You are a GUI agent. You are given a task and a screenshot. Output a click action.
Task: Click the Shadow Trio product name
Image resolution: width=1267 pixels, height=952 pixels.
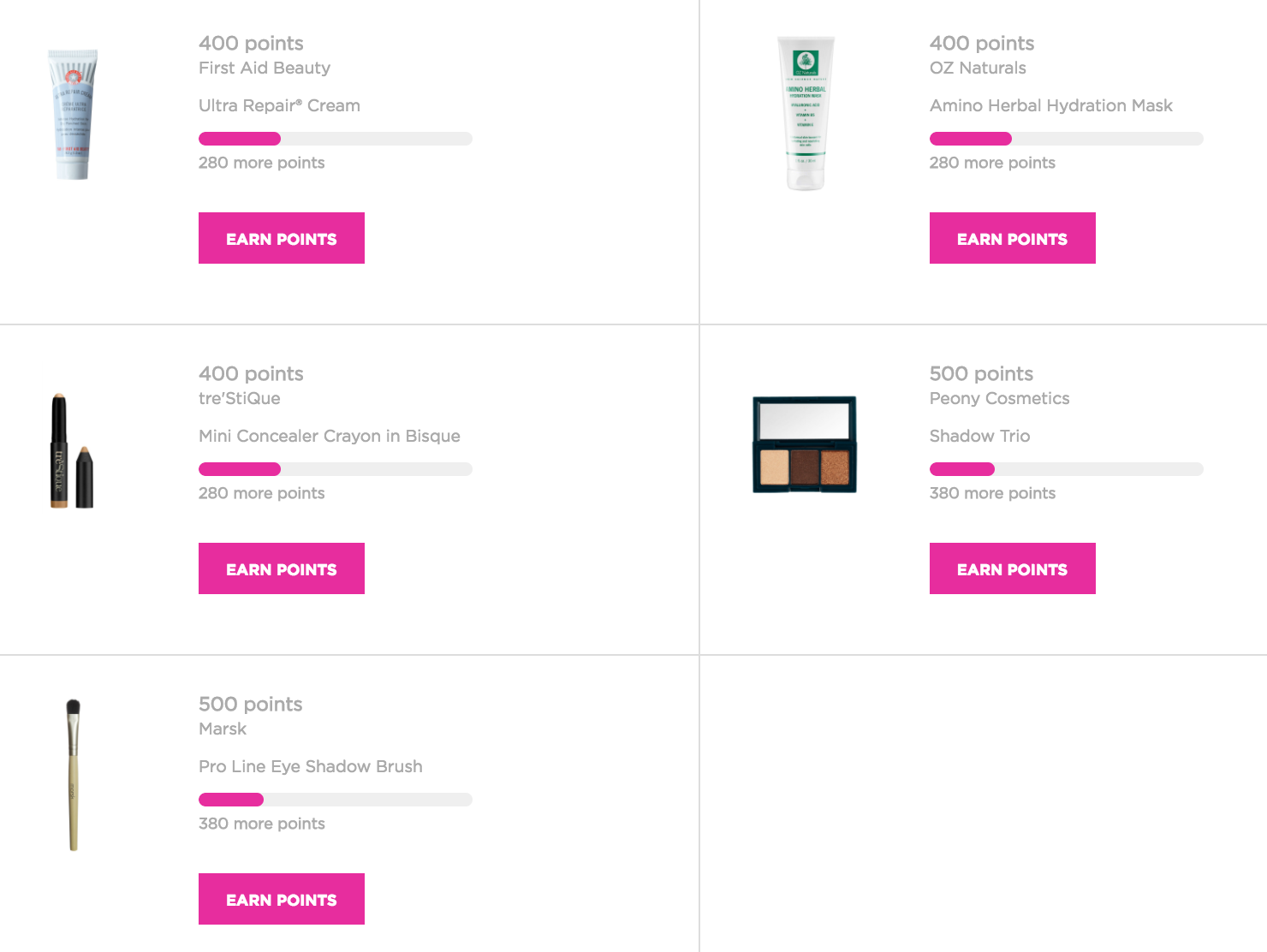[980, 436]
